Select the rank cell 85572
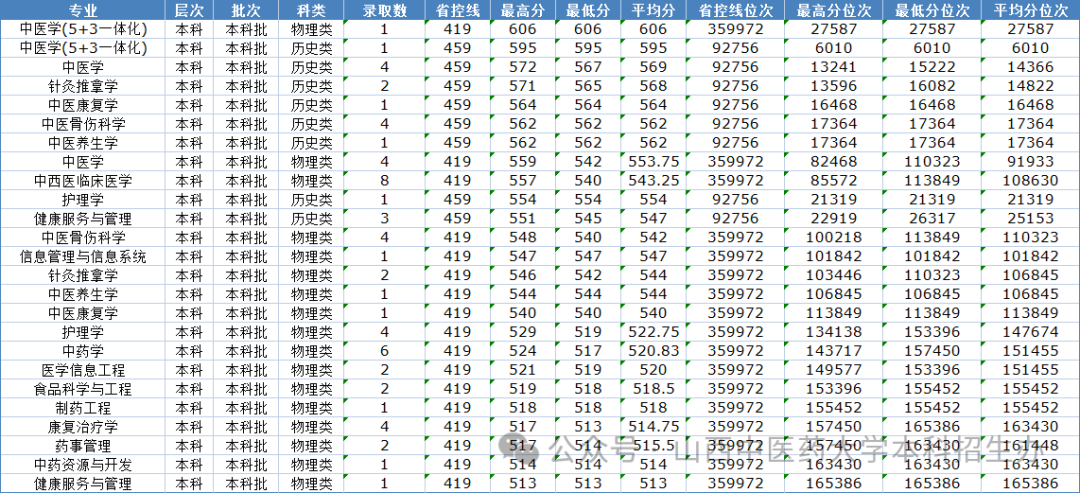 pos(834,180)
